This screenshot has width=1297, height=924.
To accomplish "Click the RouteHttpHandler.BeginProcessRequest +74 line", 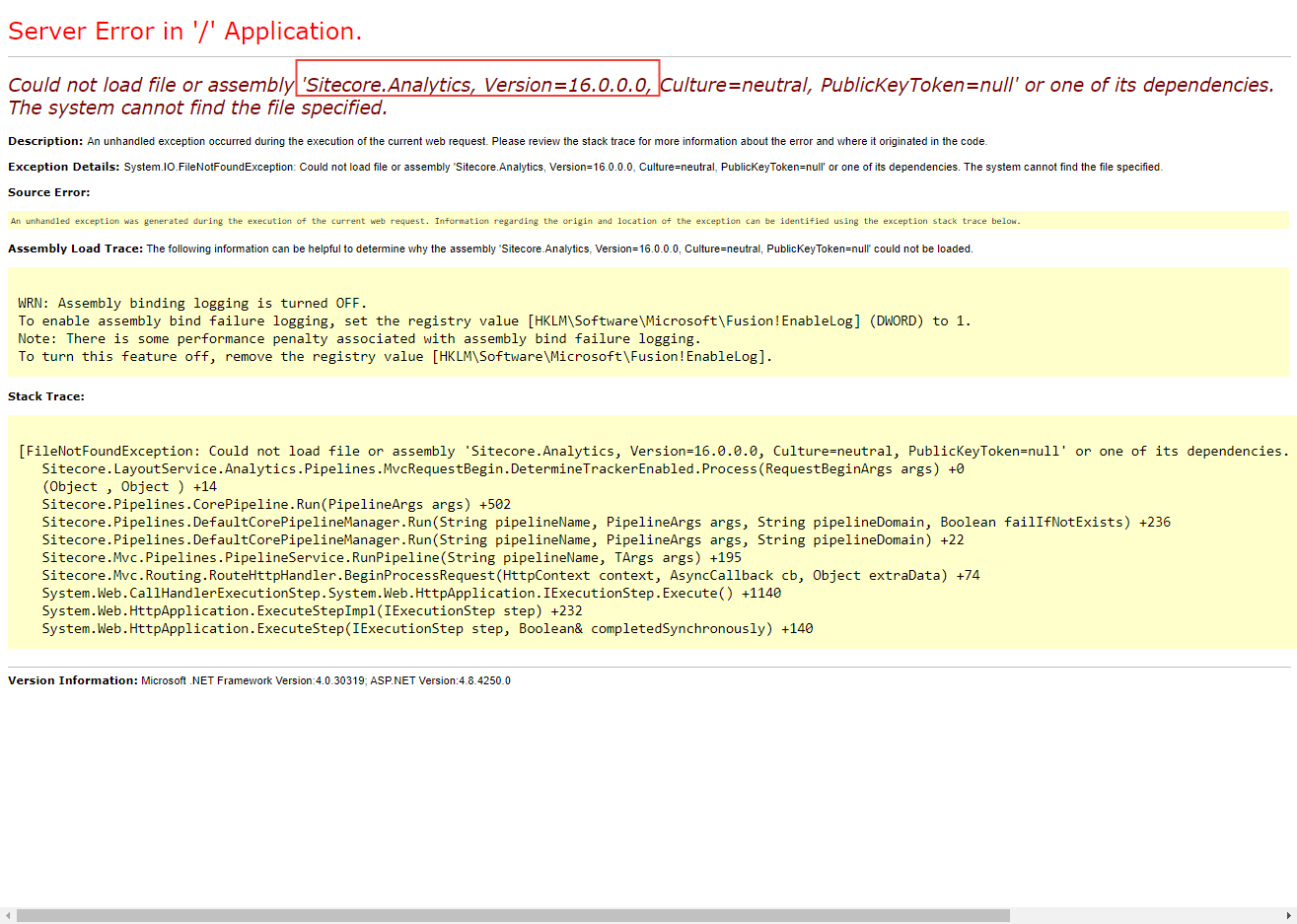I will 511,575.
